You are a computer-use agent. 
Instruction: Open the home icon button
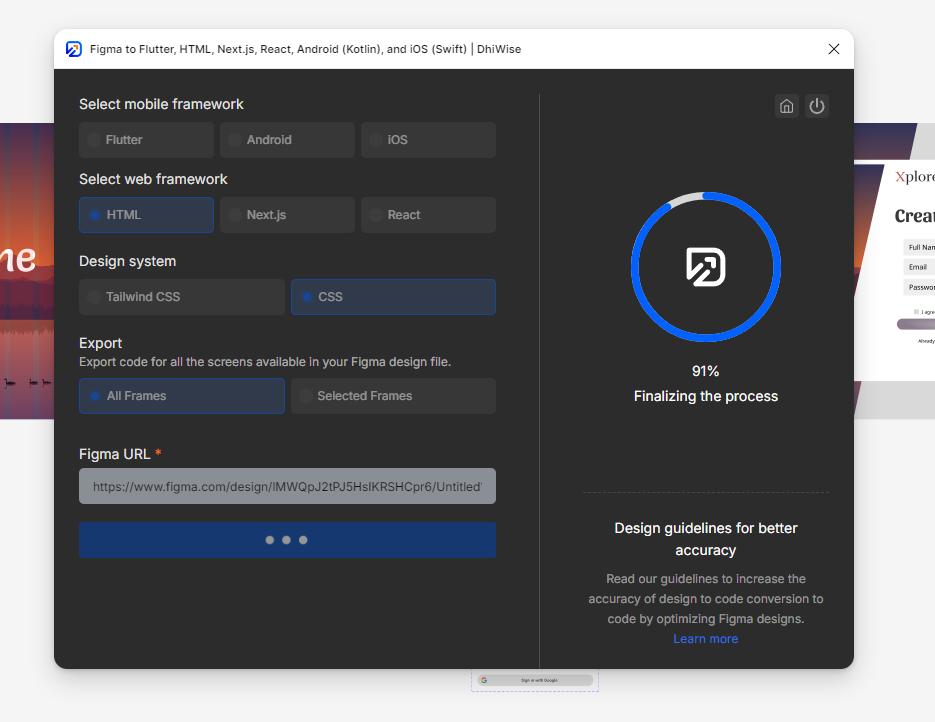coord(787,106)
